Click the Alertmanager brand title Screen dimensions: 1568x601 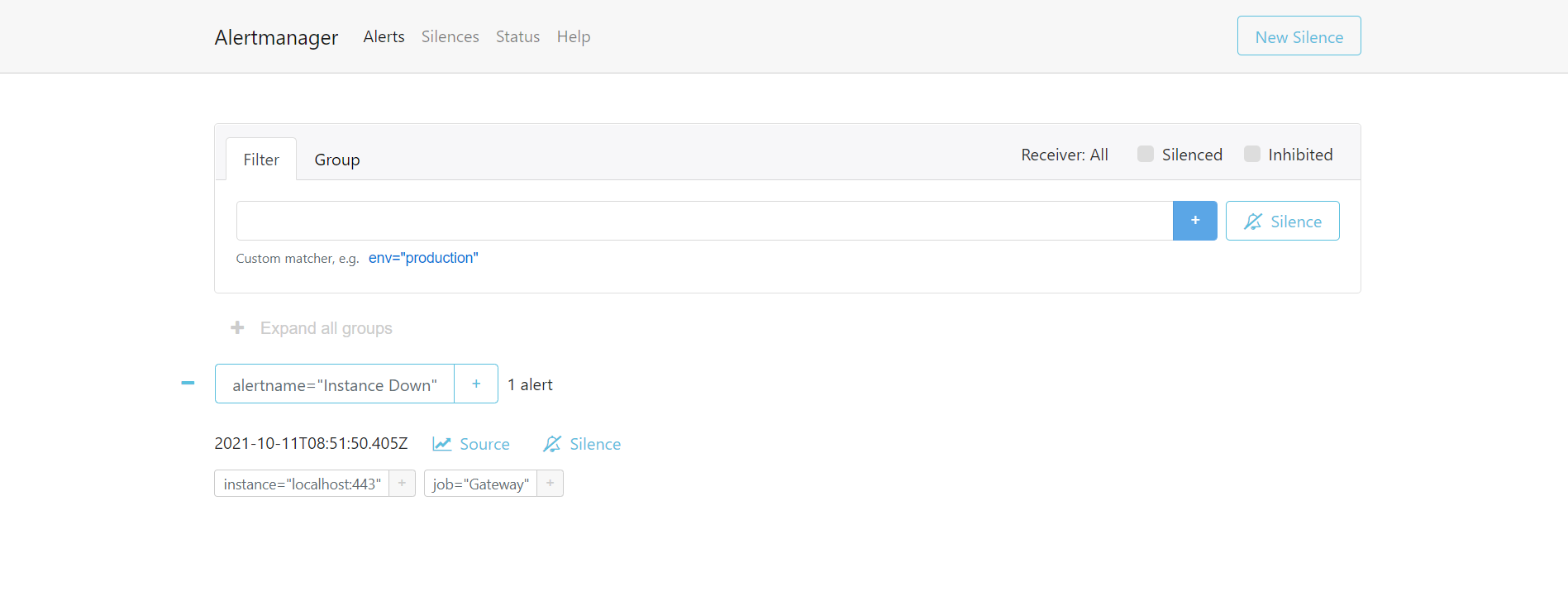pos(276,37)
